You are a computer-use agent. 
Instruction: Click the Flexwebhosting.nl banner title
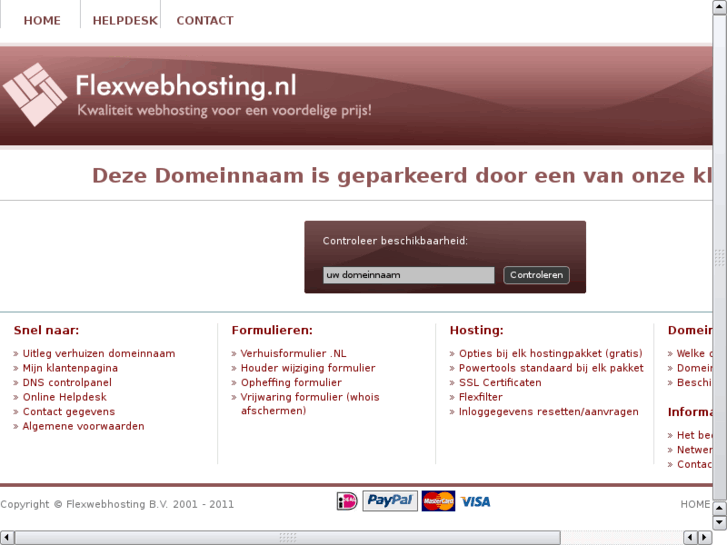[x=186, y=86]
